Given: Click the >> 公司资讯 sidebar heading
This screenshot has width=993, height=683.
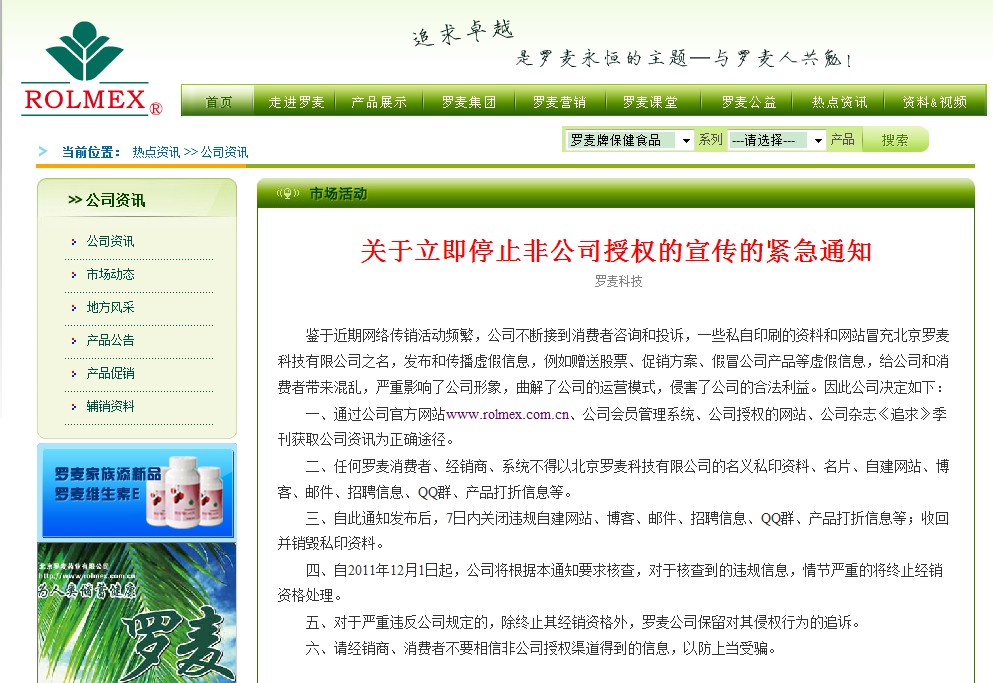Looking at the screenshot, I should 106,200.
